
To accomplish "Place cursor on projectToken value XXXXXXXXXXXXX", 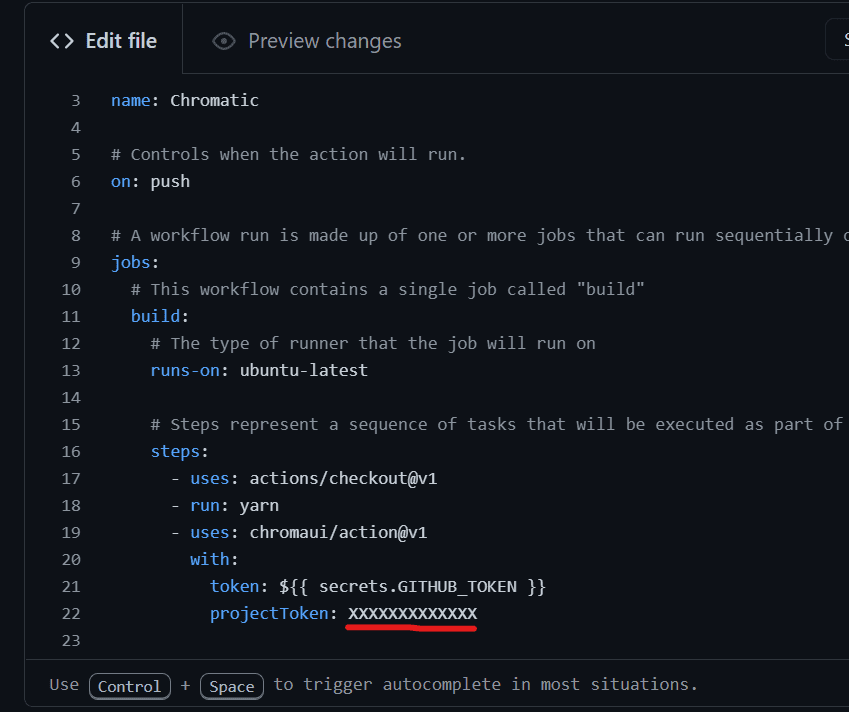I will (412, 613).
